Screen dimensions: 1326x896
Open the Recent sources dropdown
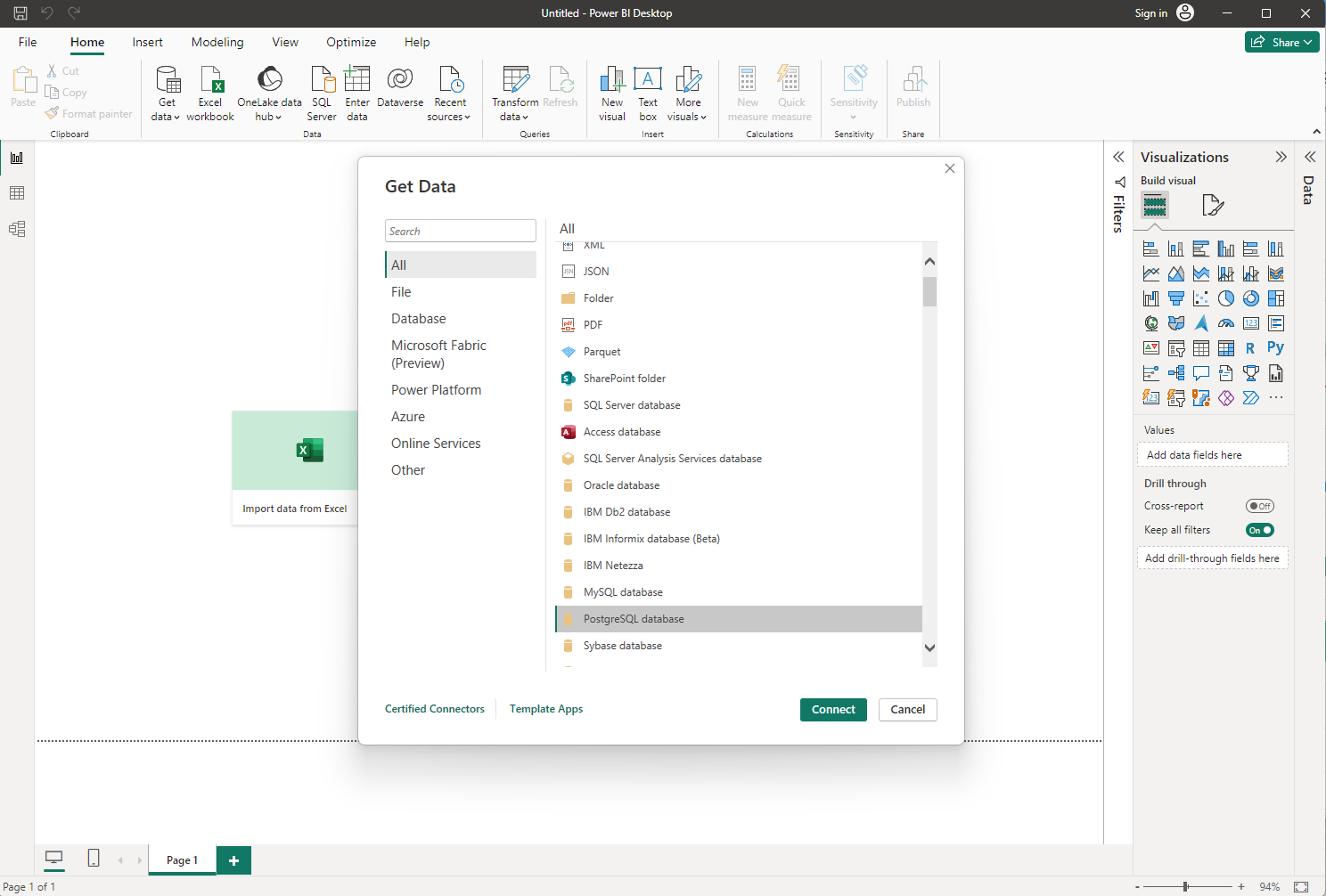[x=467, y=118]
